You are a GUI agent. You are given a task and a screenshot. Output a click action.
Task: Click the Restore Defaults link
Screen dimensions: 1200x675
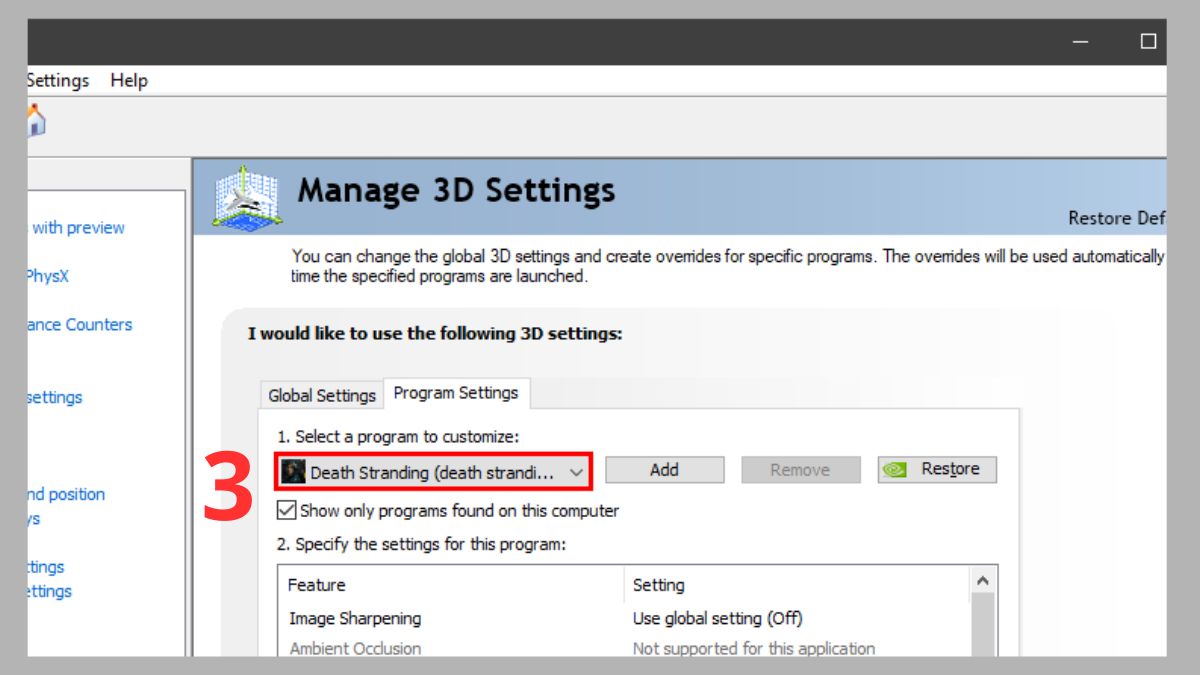point(1117,218)
